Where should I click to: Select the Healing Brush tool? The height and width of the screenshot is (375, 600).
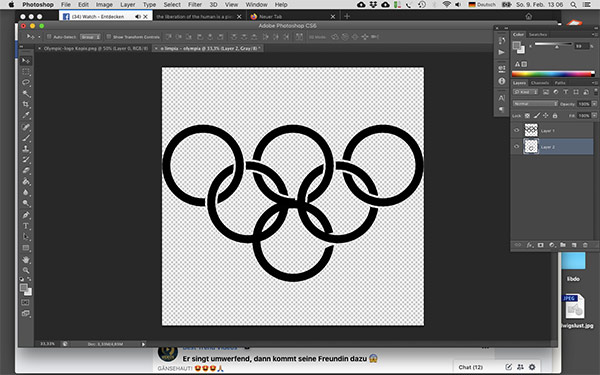pyautogui.click(x=26, y=127)
